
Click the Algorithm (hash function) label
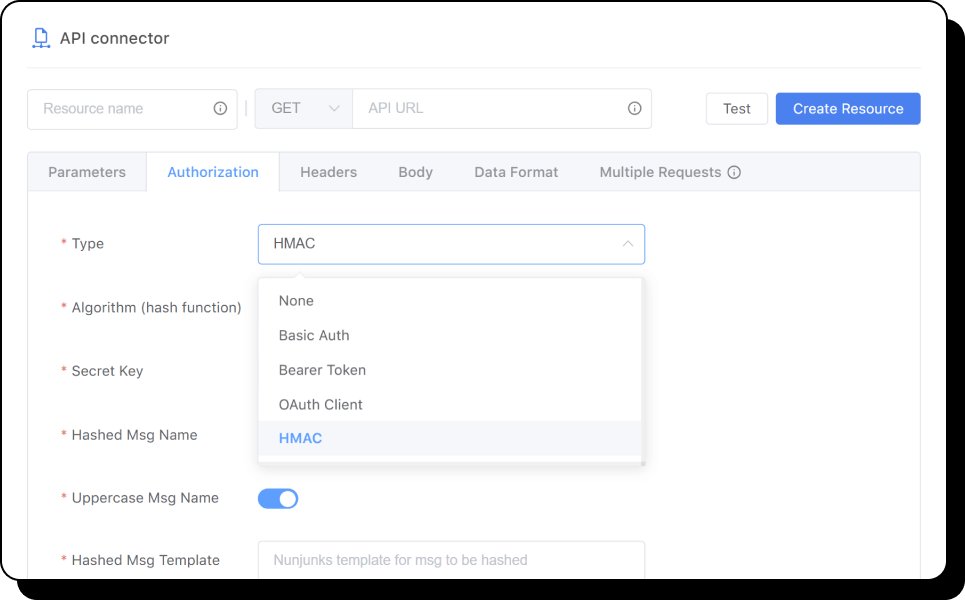point(156,308)
